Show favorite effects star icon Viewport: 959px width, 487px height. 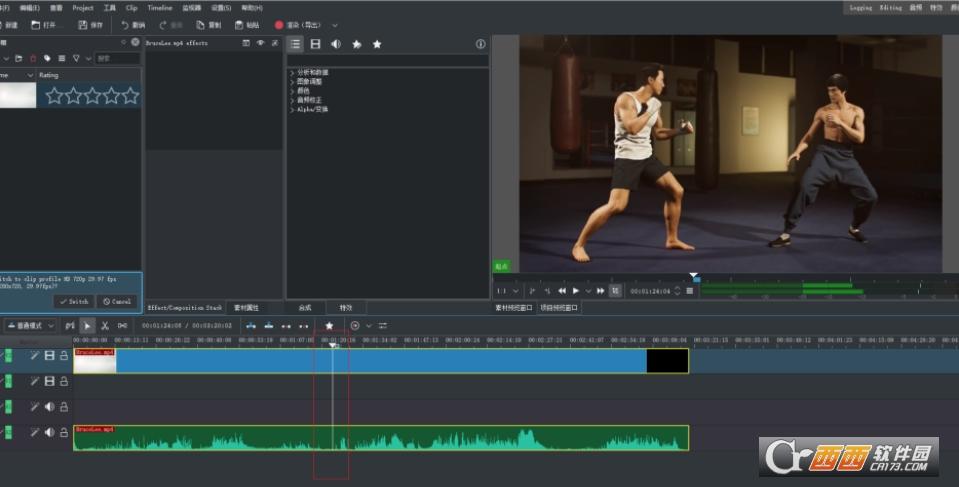point(377,44)
